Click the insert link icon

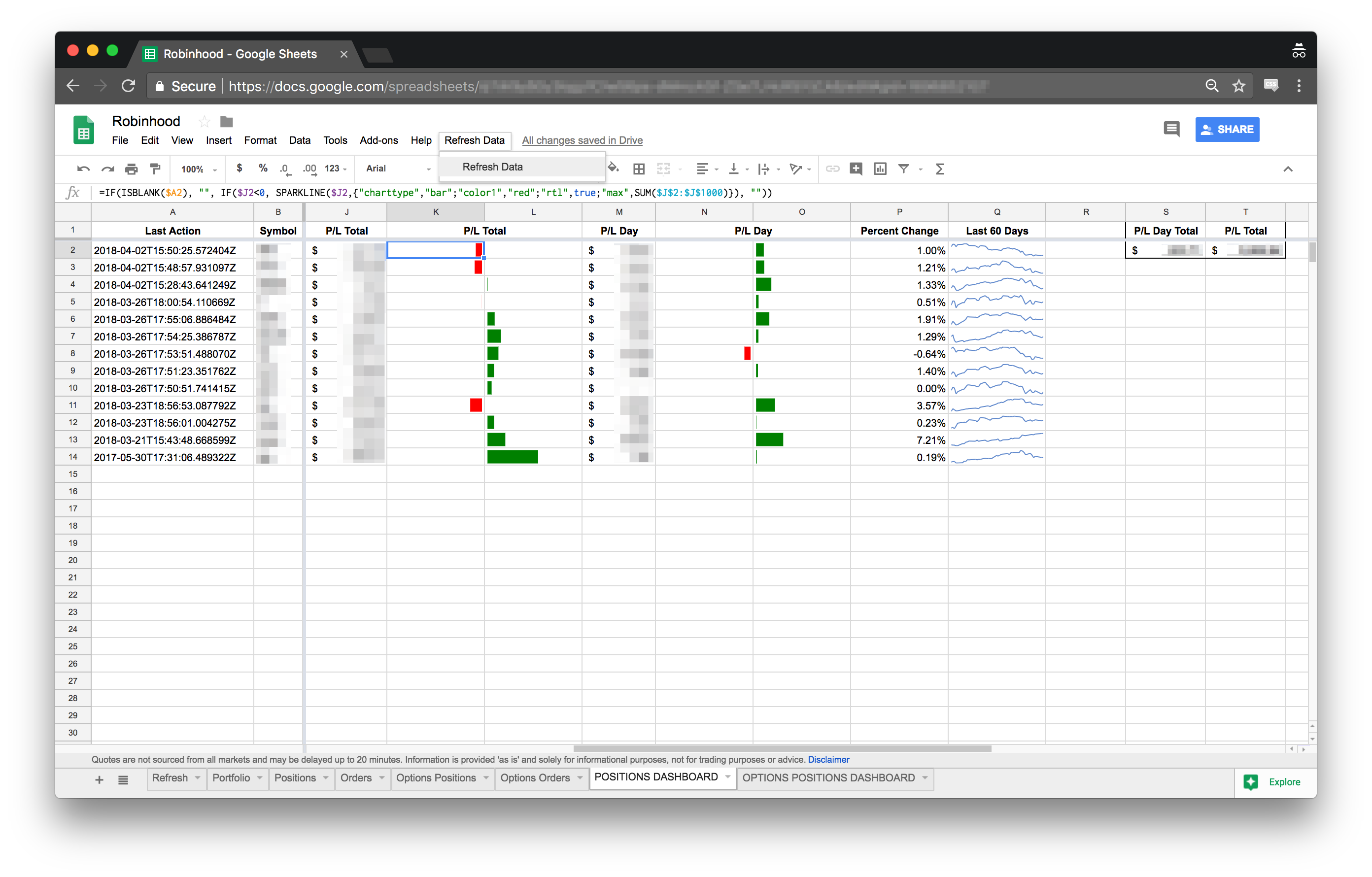pos(832,169)
